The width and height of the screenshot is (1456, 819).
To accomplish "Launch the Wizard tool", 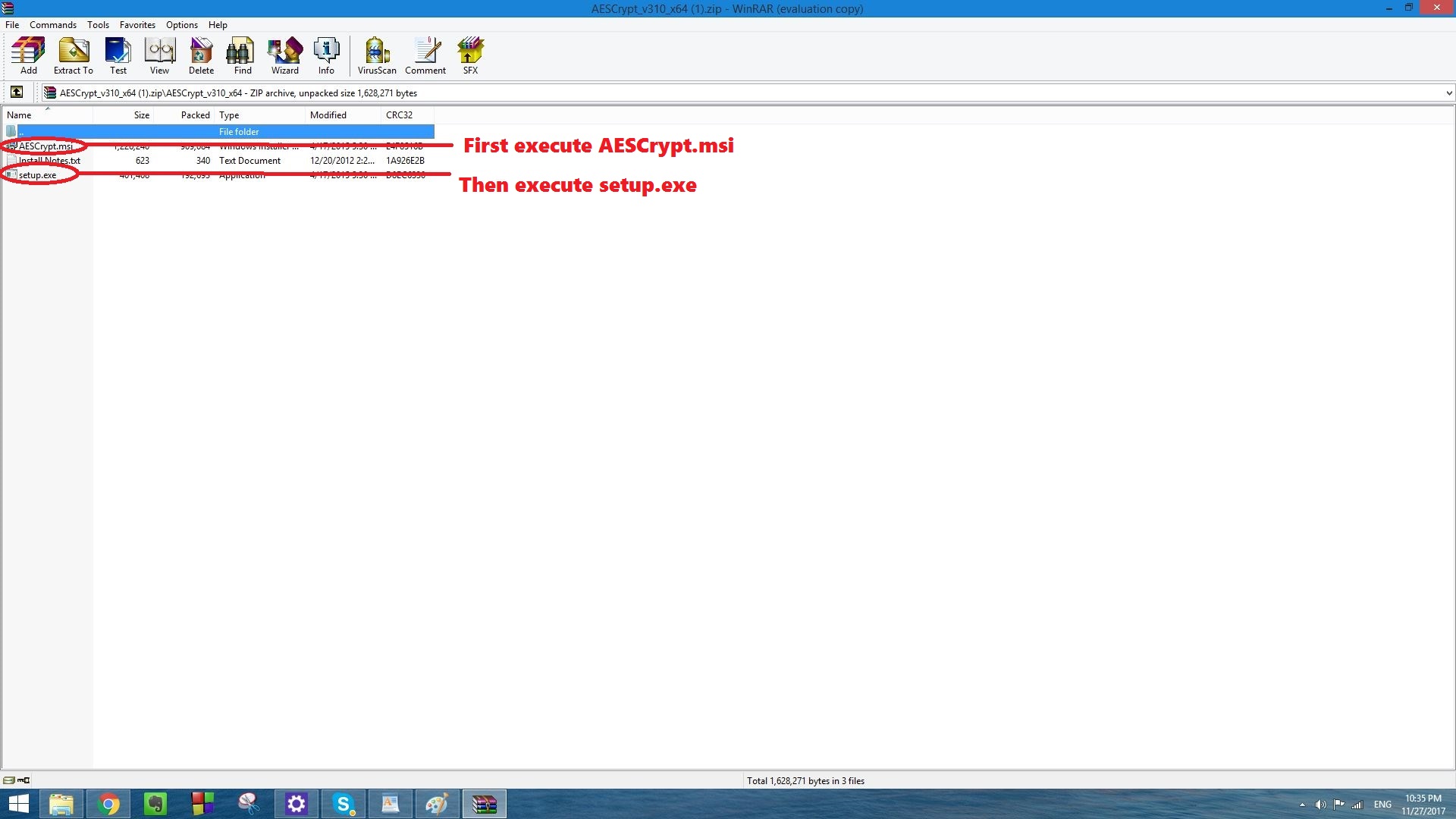I will point(285,56).
